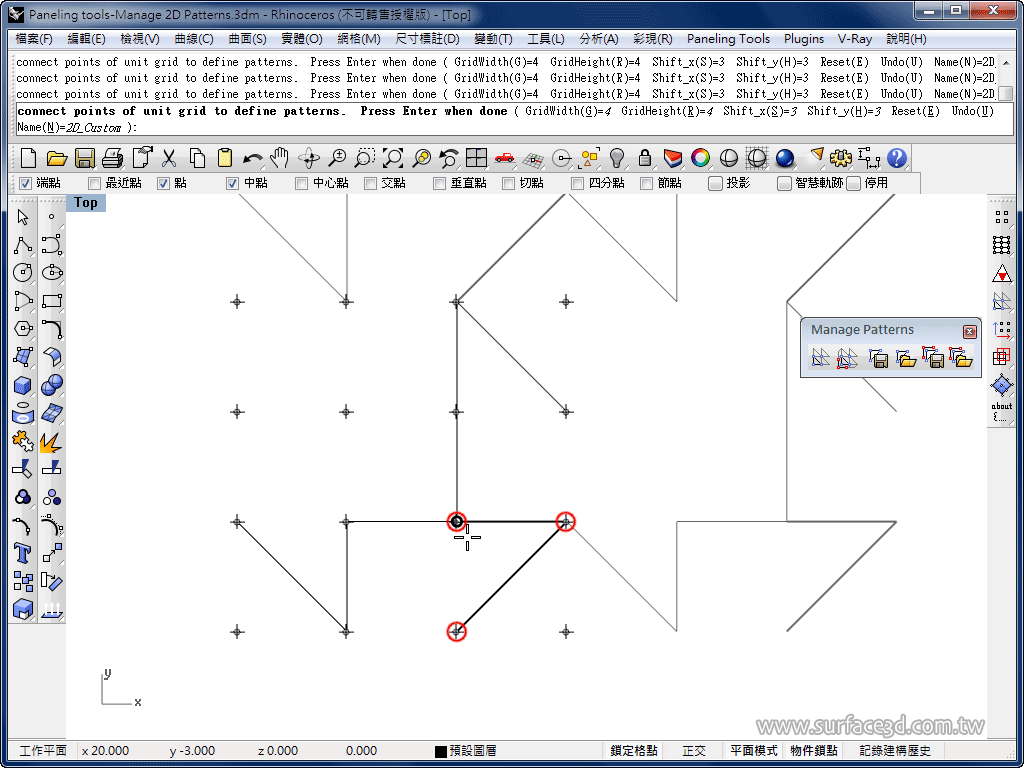This screenshot has height=768, width=1024.
Task: Click Save 2D patterns icon in Manage Patterns
Action: point(878,358)
